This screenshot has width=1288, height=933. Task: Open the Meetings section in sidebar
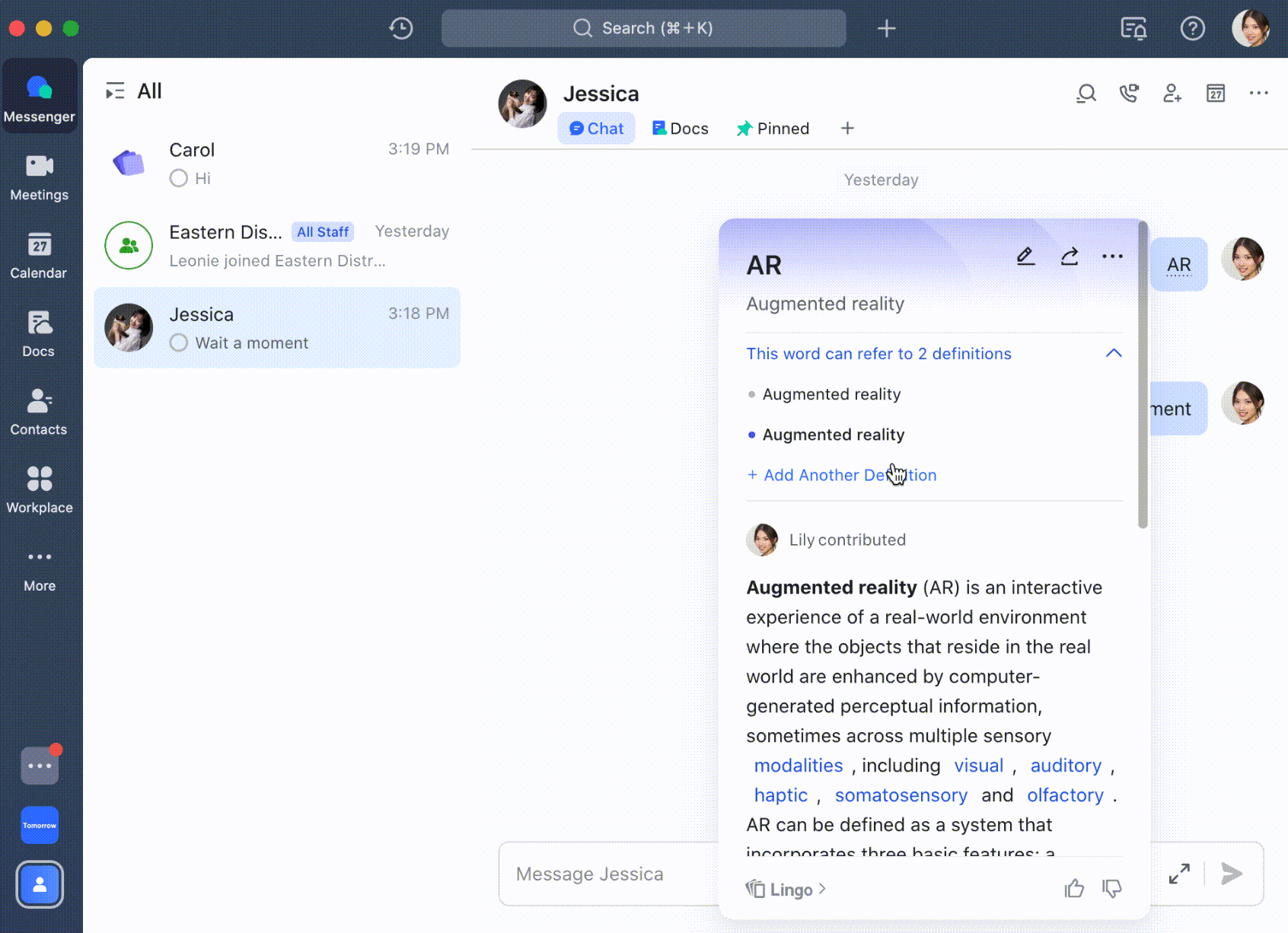point(40,177)
